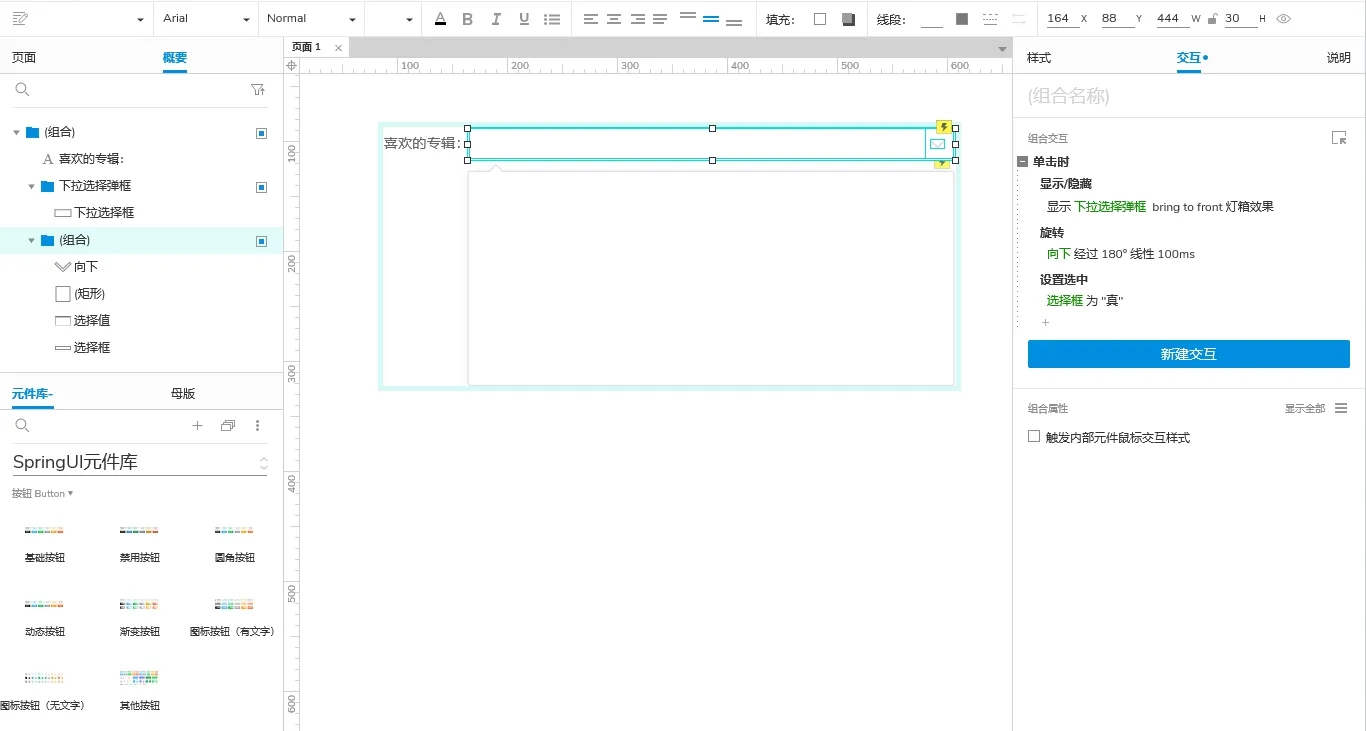Toggle bold formatting
Screen dimensions: 1366x731
pos(468,19)
